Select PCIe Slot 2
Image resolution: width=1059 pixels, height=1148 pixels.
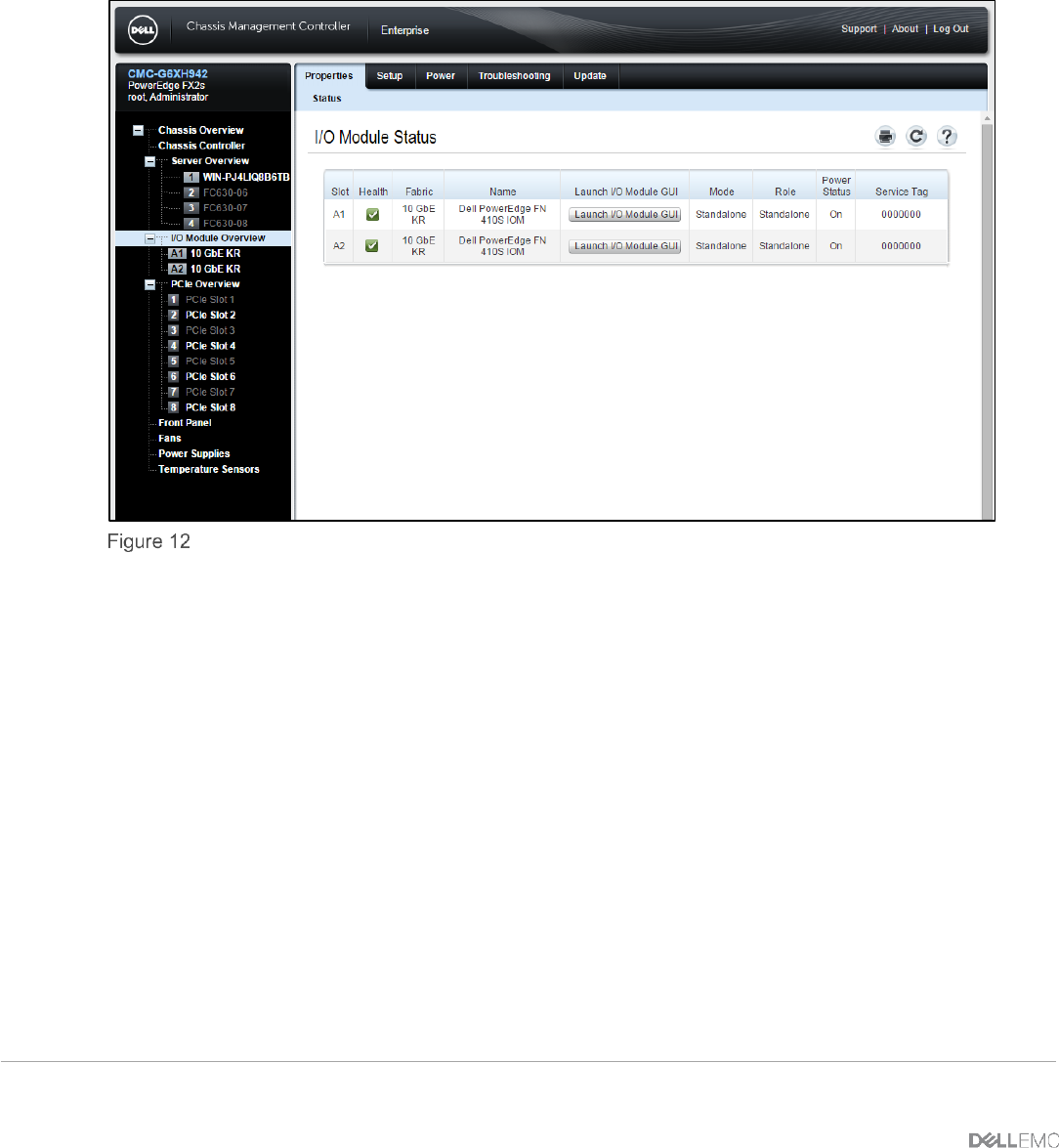point(211,315)
